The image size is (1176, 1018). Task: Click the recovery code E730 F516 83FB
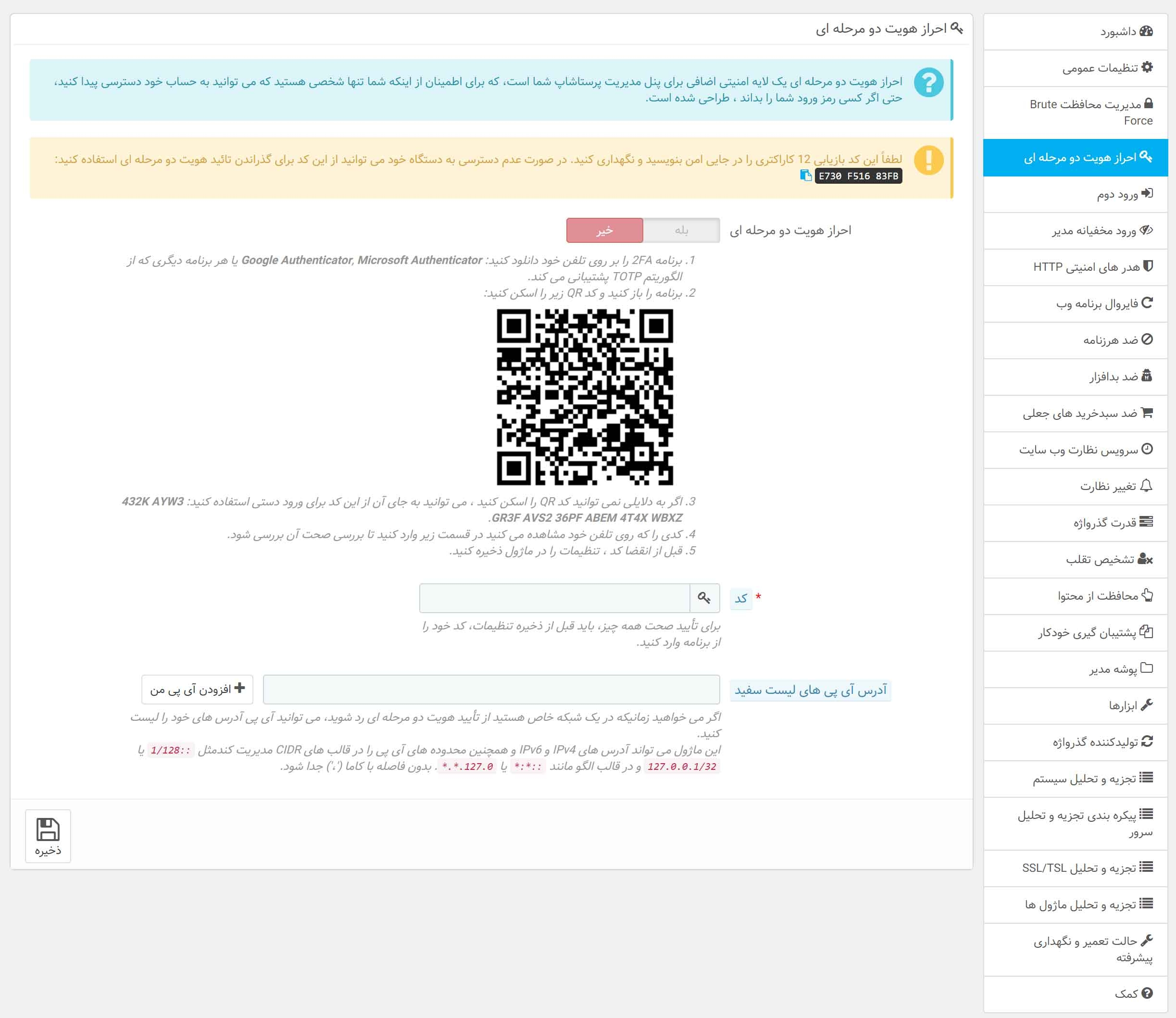click(x=858, y=176)
